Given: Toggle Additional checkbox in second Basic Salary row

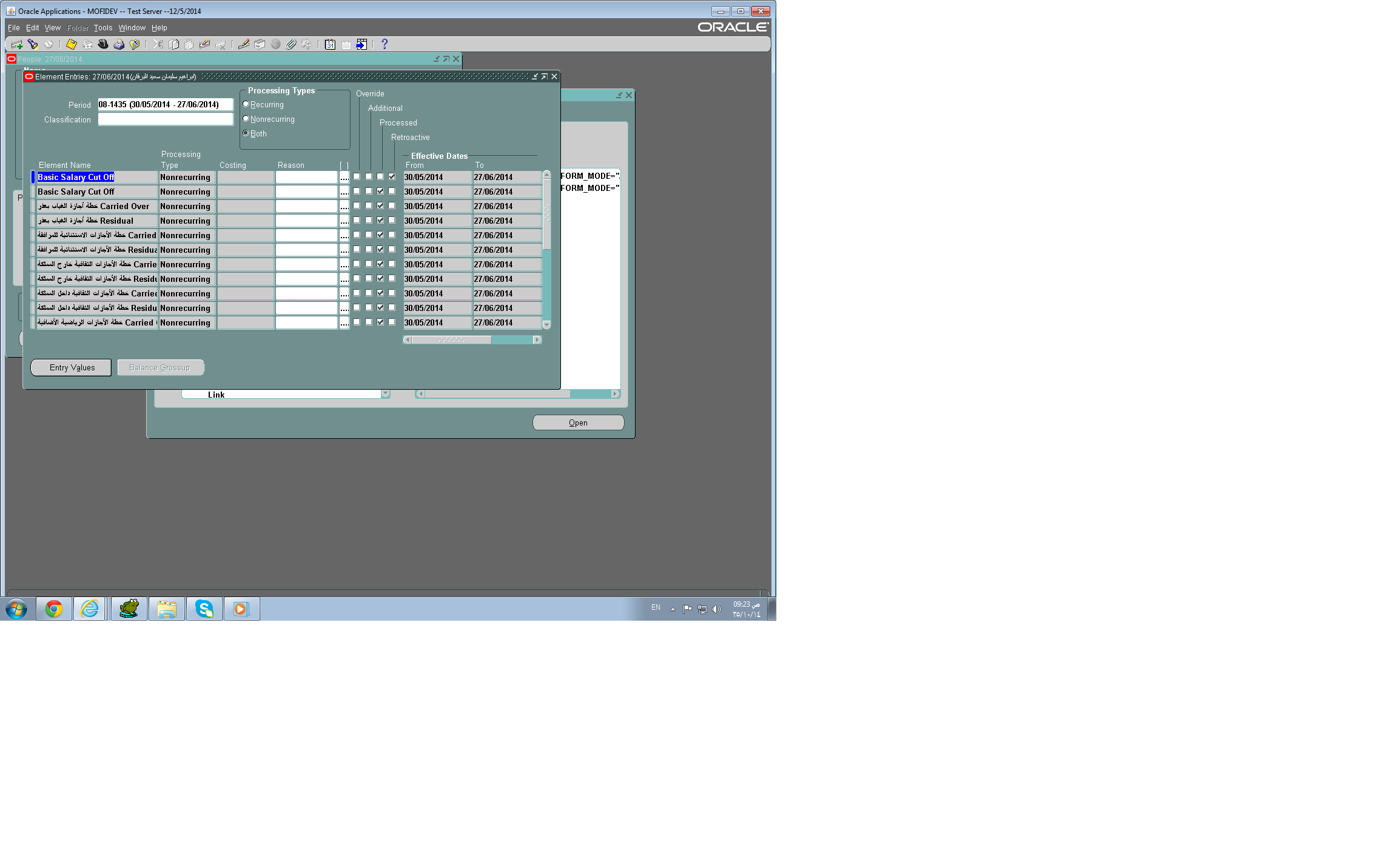Looking at the screenshot, I should [x=369, y=191].
